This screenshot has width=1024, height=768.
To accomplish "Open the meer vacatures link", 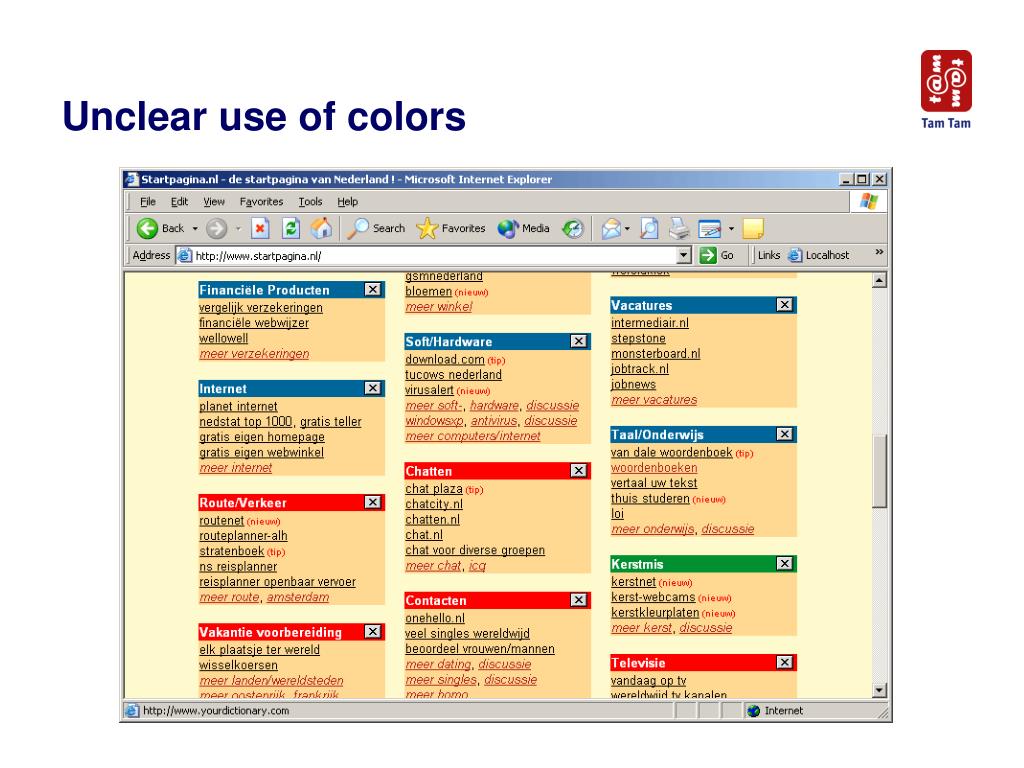I will 654,400.
